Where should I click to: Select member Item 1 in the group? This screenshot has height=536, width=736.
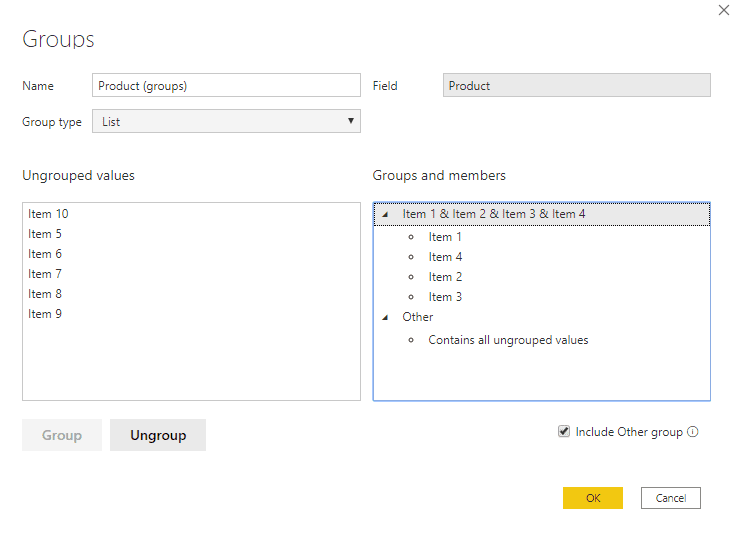445,237
